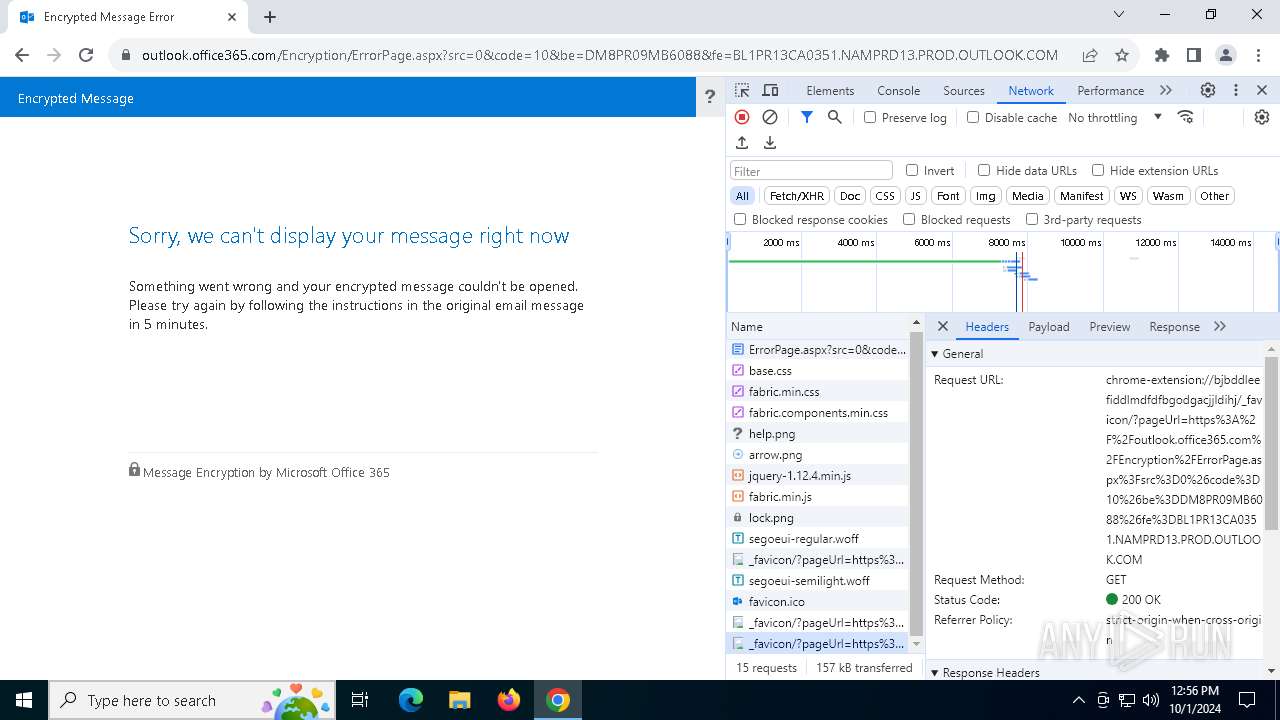The image size is (1280, 720).
Task: Close the request details pane
Action: coord(943,327)
